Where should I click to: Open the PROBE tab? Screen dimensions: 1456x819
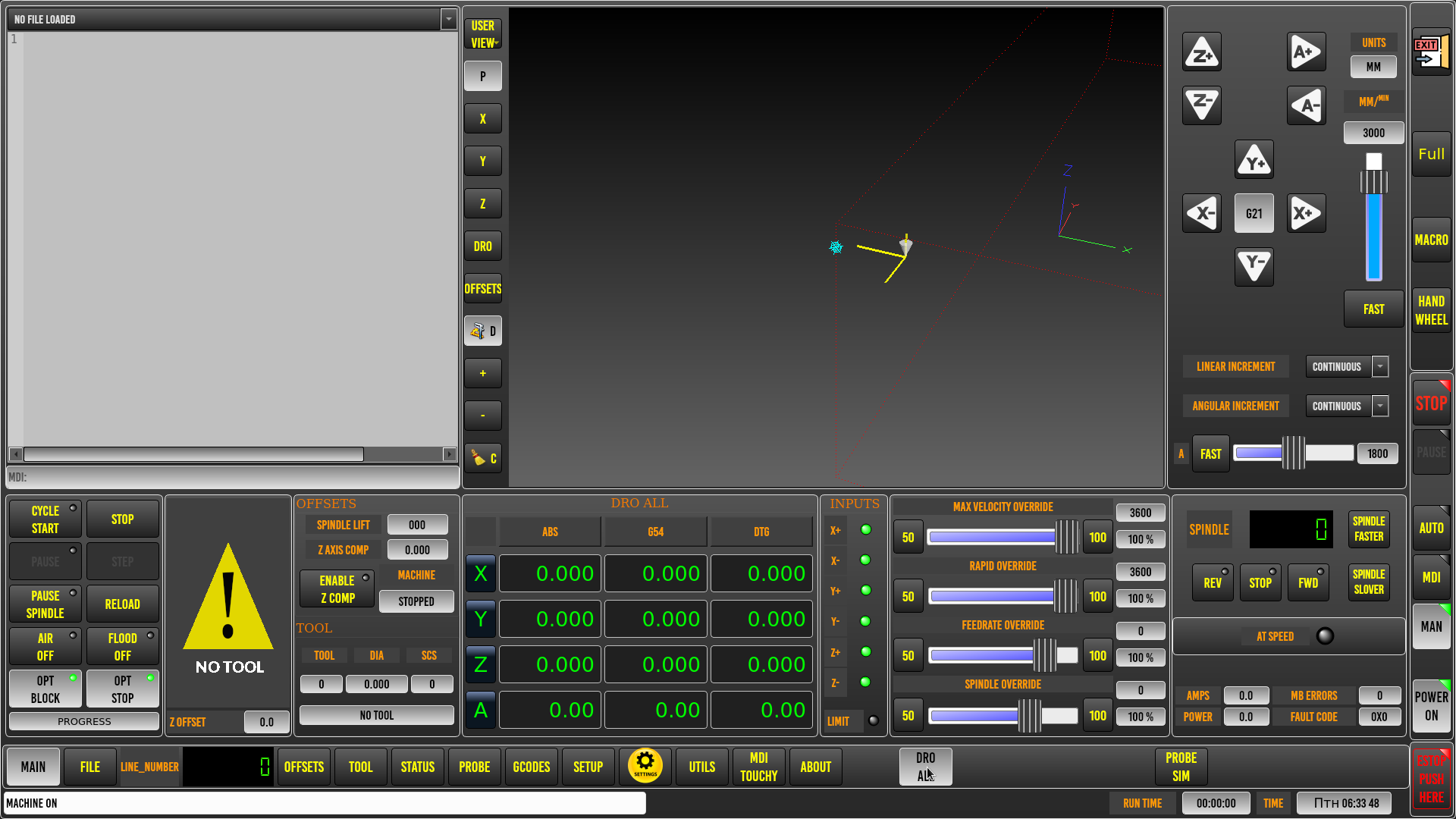(x=475, y=767)
